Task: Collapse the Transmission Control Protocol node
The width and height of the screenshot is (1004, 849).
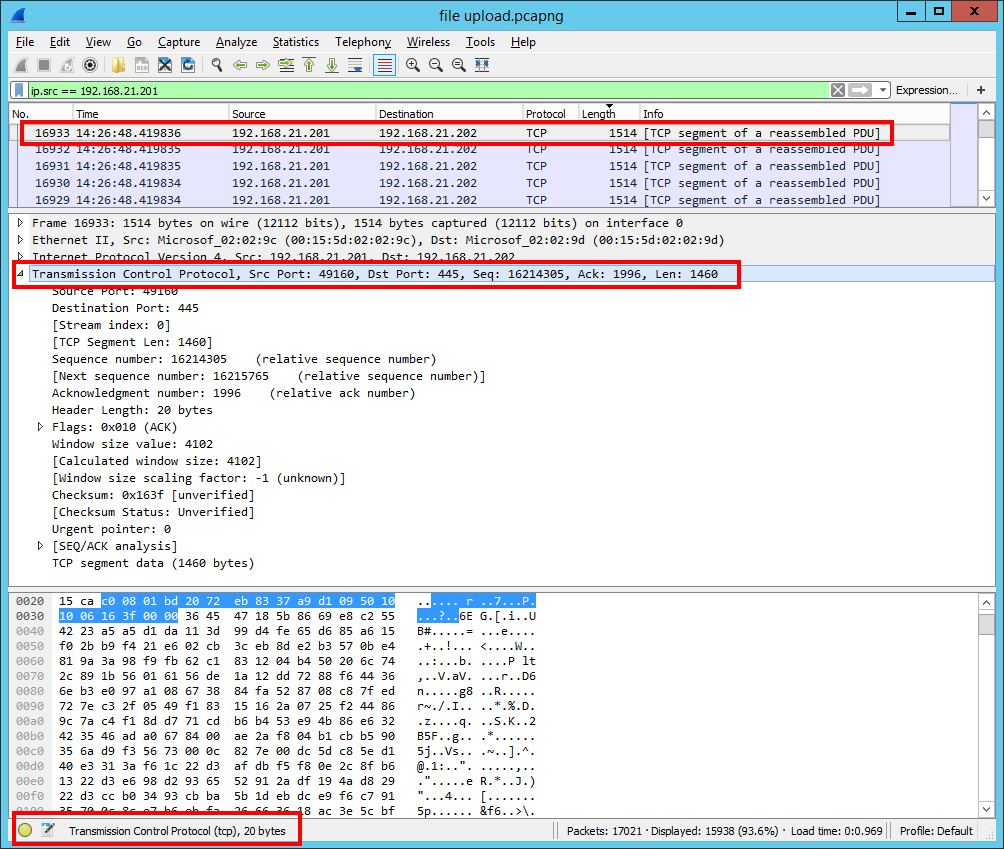Action: point(20,274)
